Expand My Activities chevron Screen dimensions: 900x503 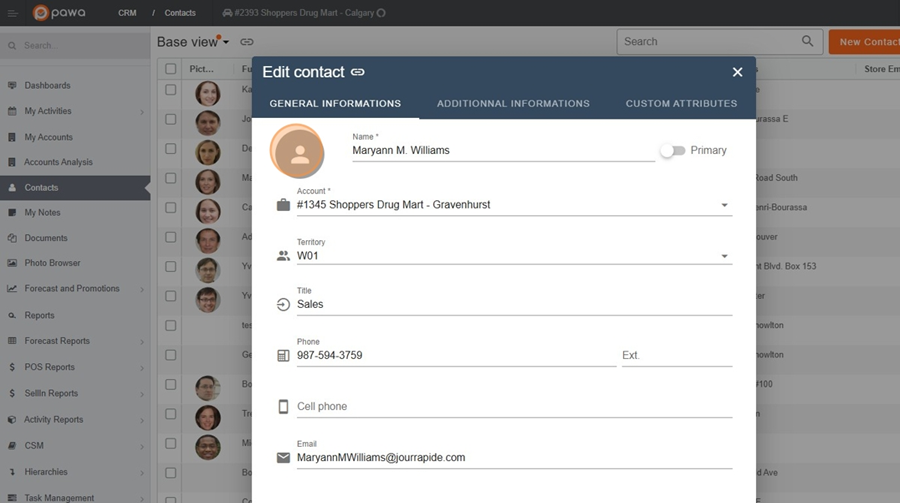point(142,111)
